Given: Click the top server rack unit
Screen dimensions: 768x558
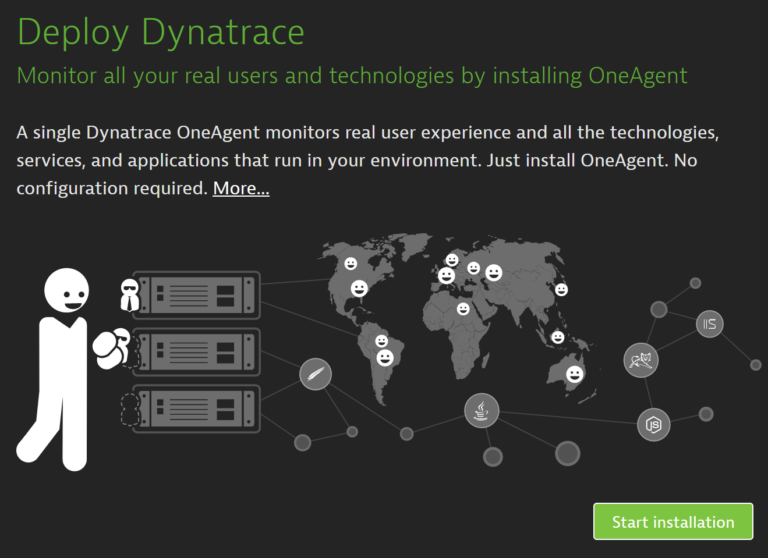Looking at the screenshot, I should 197,294.
